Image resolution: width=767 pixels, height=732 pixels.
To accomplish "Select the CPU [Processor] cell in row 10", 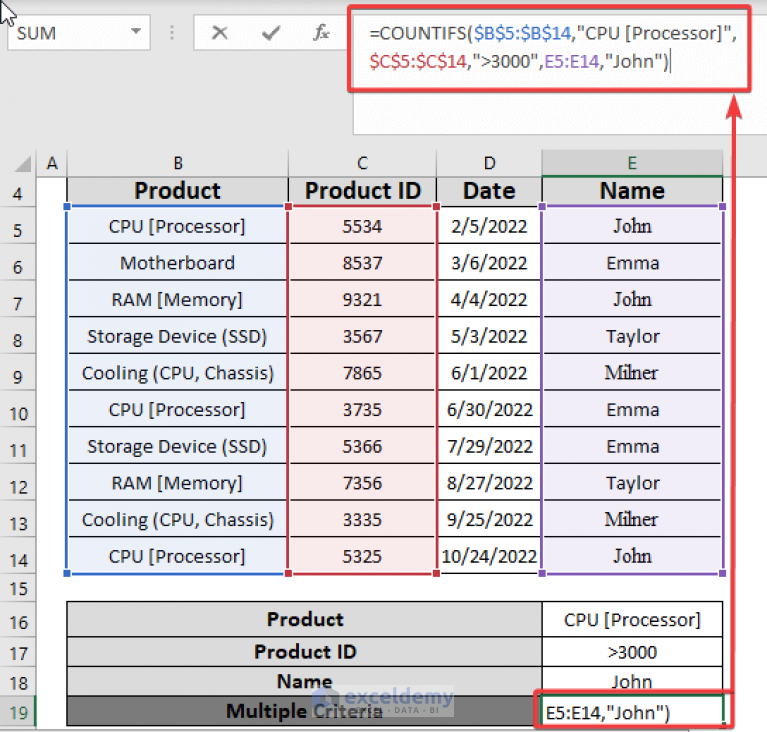I will point(178,410).
